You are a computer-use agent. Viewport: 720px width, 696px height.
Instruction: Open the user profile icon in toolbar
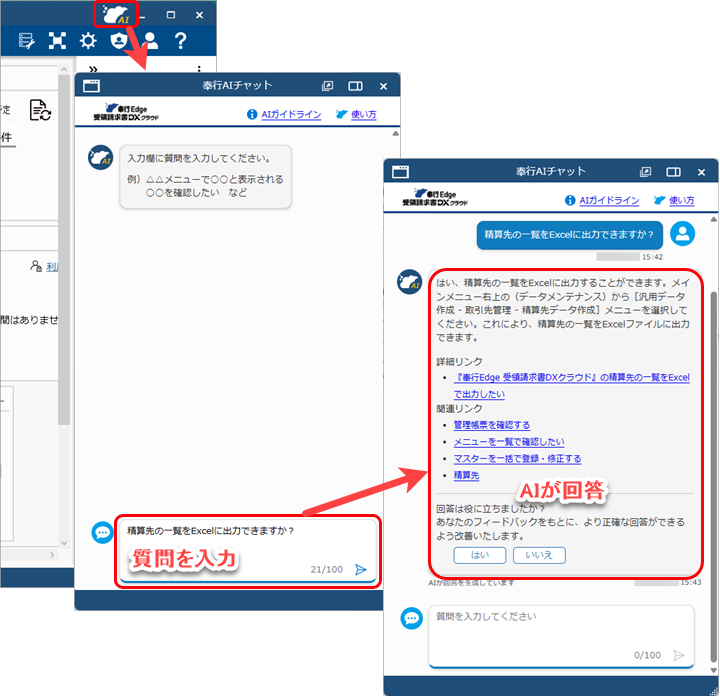(150, 41)
